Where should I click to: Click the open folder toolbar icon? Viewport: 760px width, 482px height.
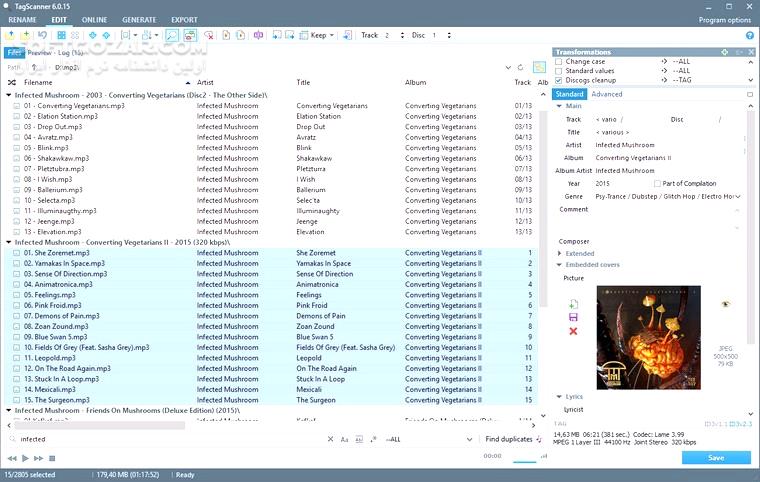(x=10, y=35)
